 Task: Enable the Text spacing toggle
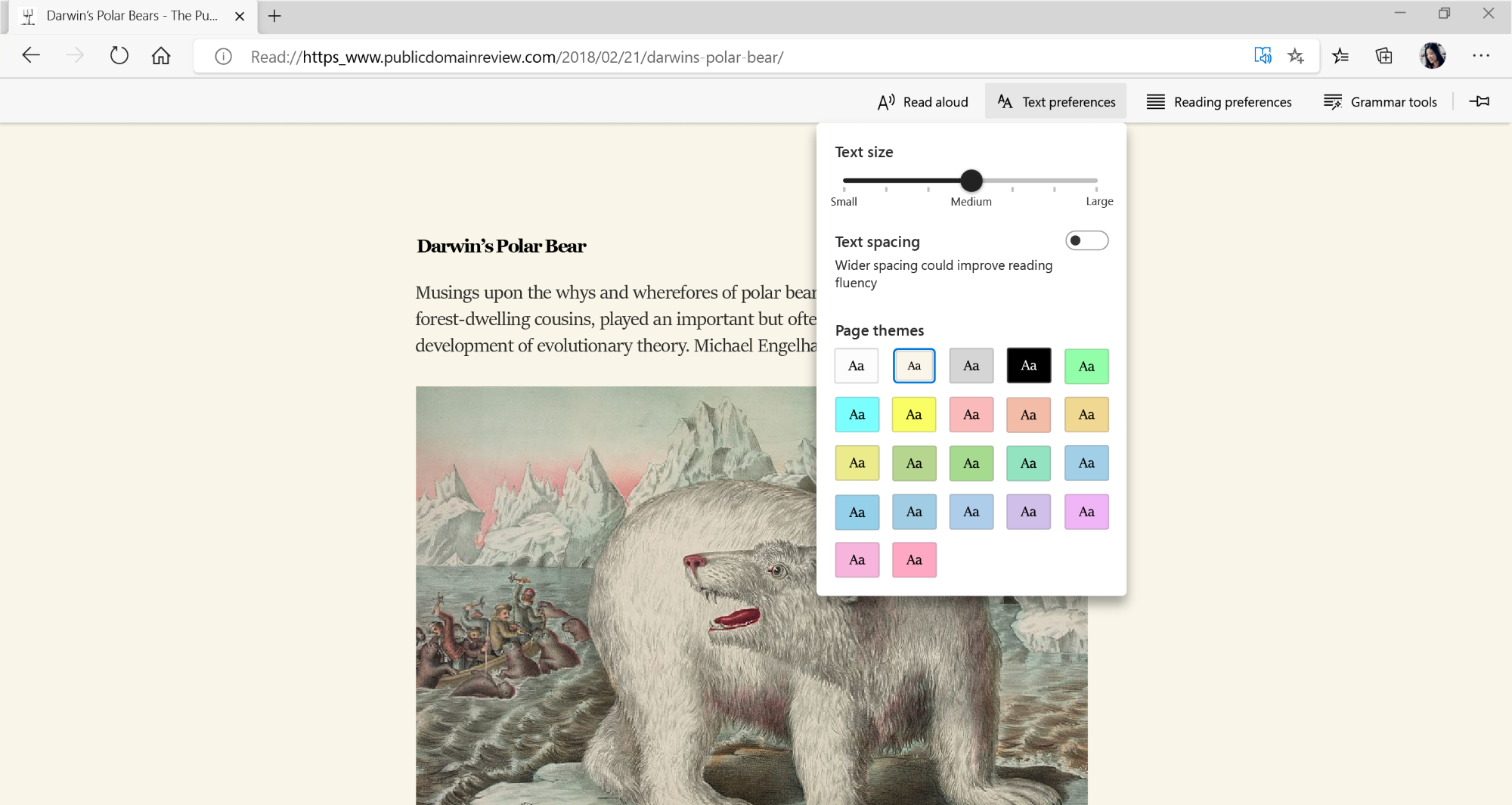point(1086,241)
